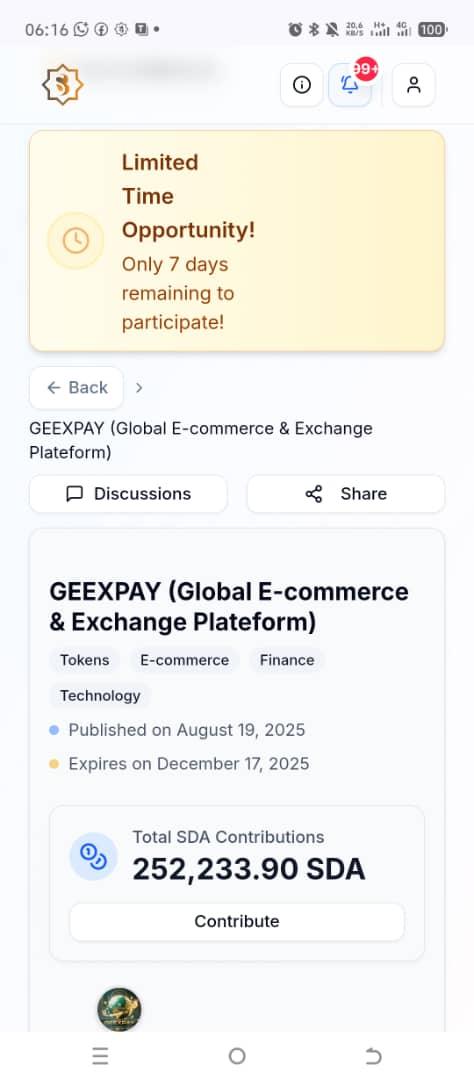Open the info circle icon

tap(302, 85)
